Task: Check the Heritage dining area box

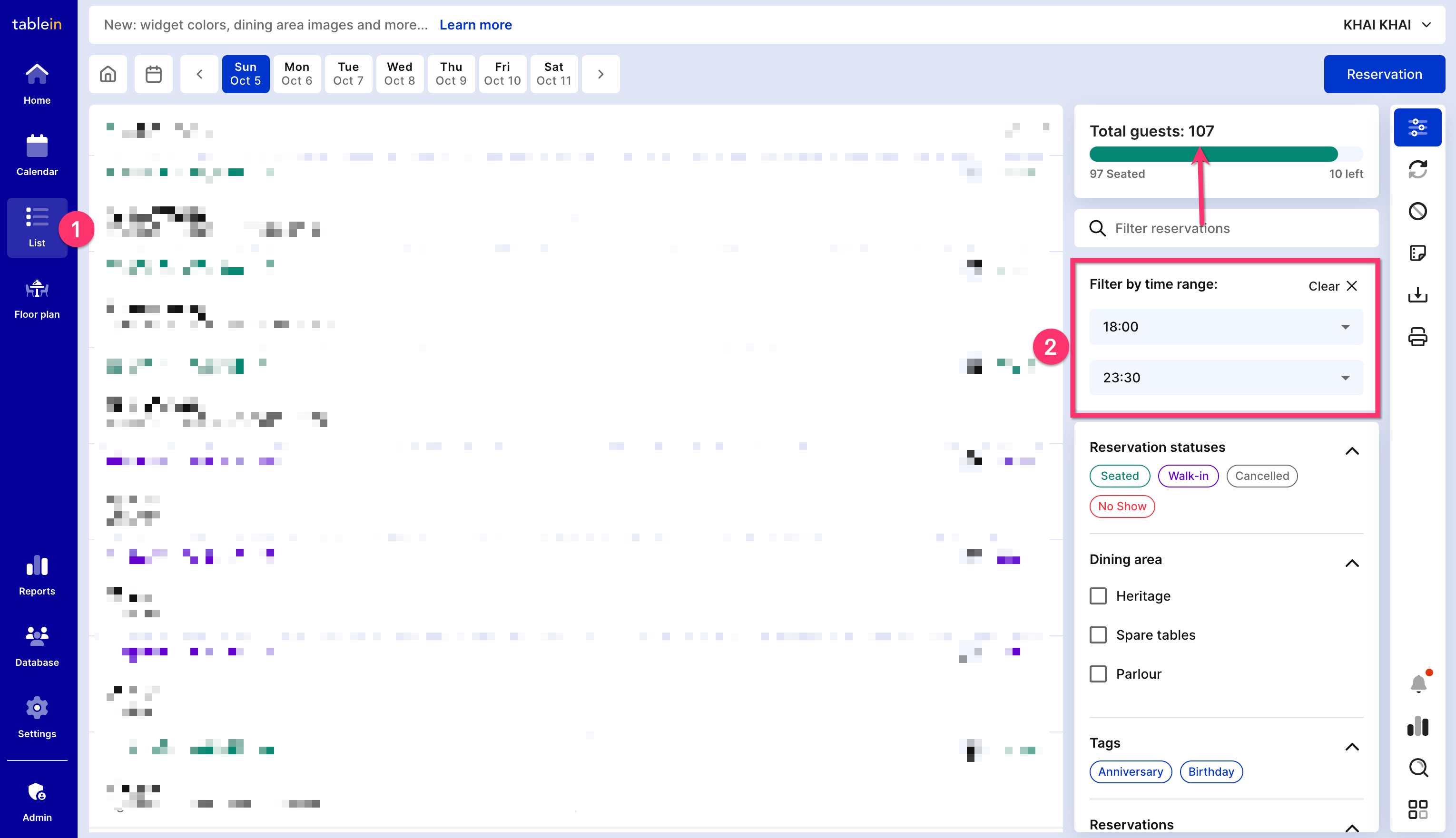Action: click(1098, 596)
